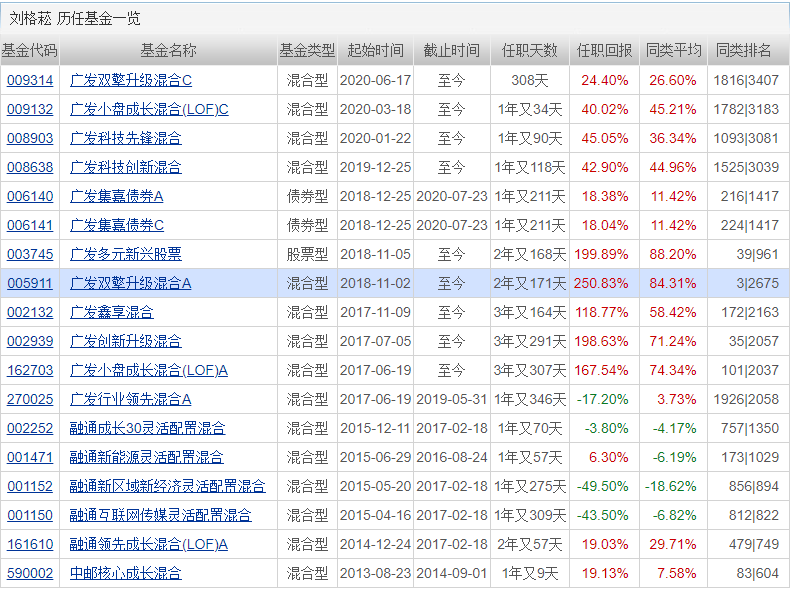Open fund code link 001150
The height and width of the screenshot is (590, 791).
[x=30, y=515]
